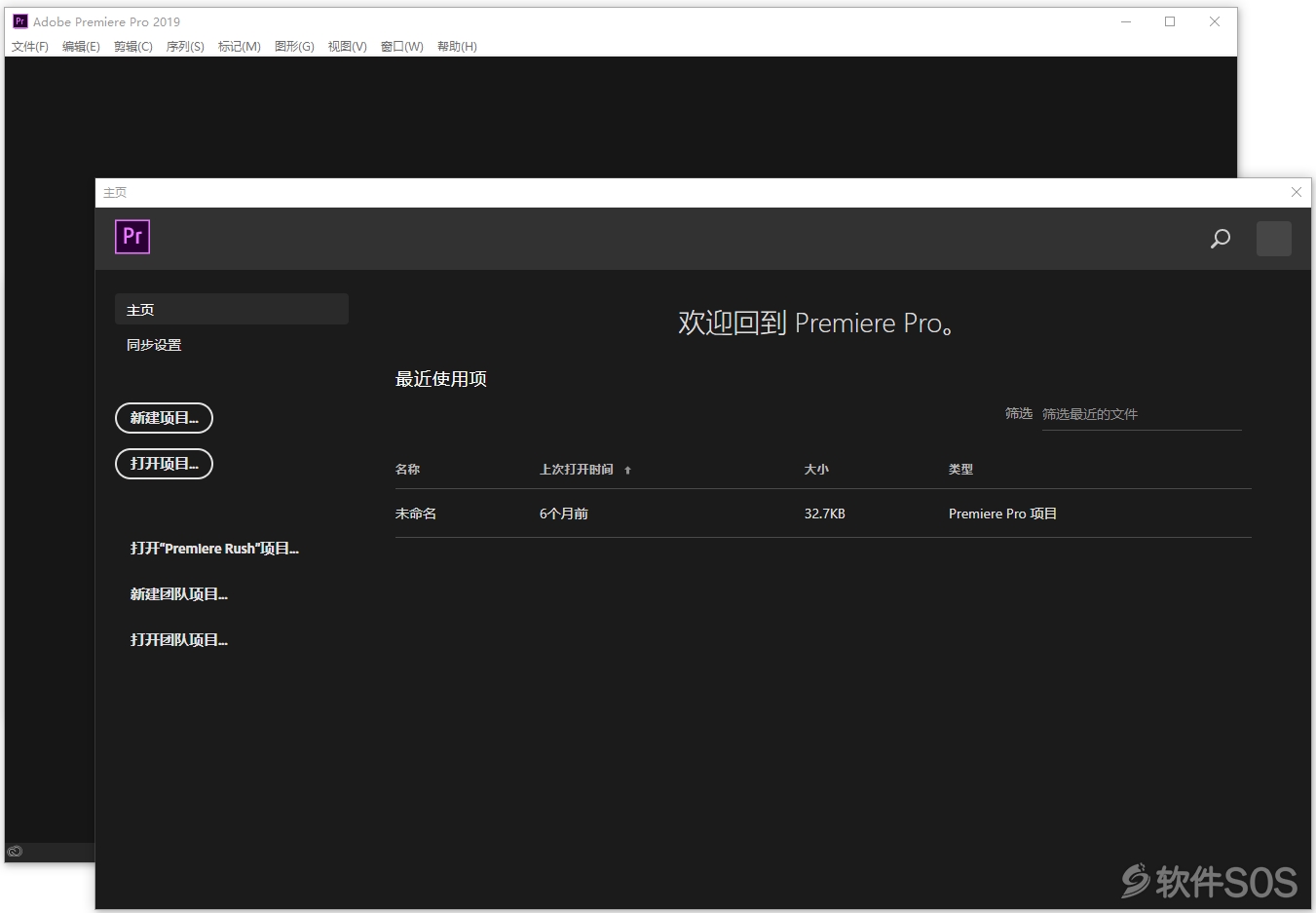Open the 剪辑(C) menu
Viewport: 1316px width, 913px height.
[x=133, y=46]
